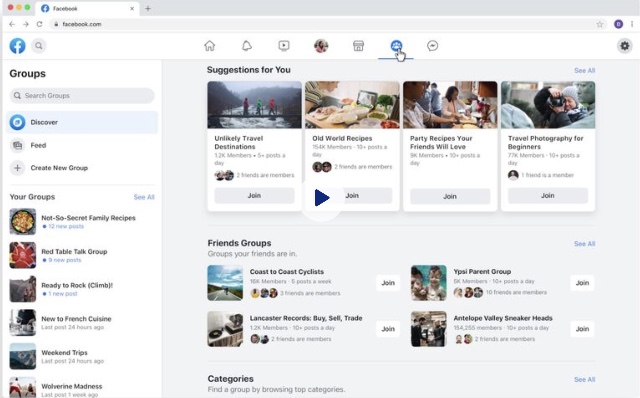This screenshot has width=640, height=398.
Task: Join Antelope Valley Sneaker Heads
Action: tap(582, 329)
